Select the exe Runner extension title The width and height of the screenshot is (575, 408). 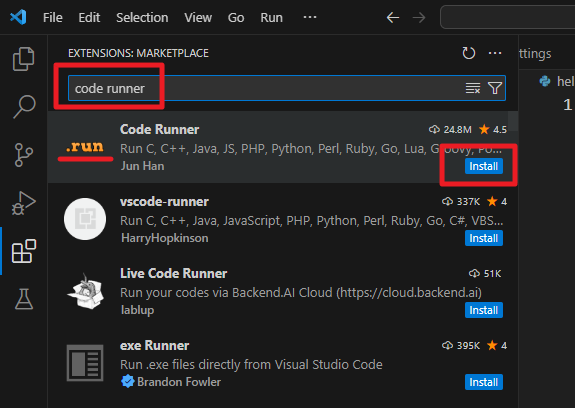coord(154,345)
